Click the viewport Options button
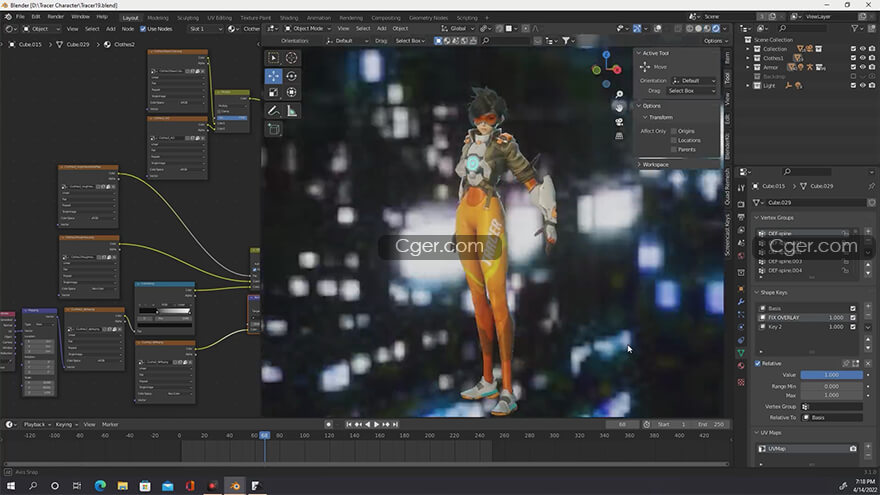The height and width of the screenshot is (495, 880). click(x=716, y=41)
